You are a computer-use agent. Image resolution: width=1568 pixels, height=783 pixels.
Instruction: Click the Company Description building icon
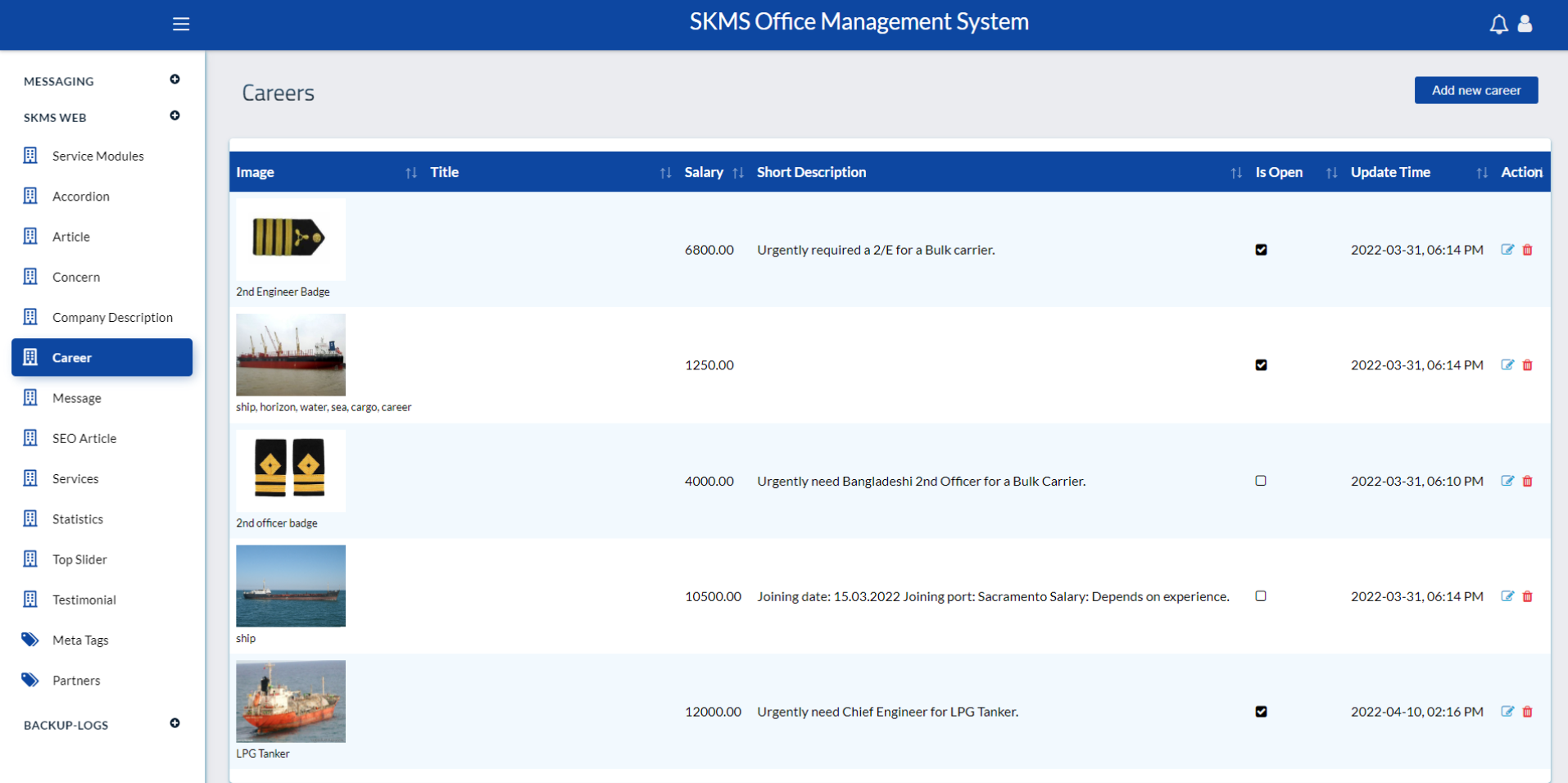click(30, 317)
